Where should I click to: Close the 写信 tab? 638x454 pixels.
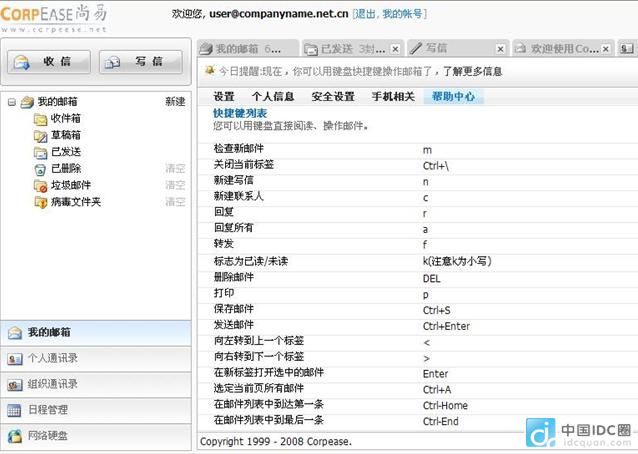(500, 49)
